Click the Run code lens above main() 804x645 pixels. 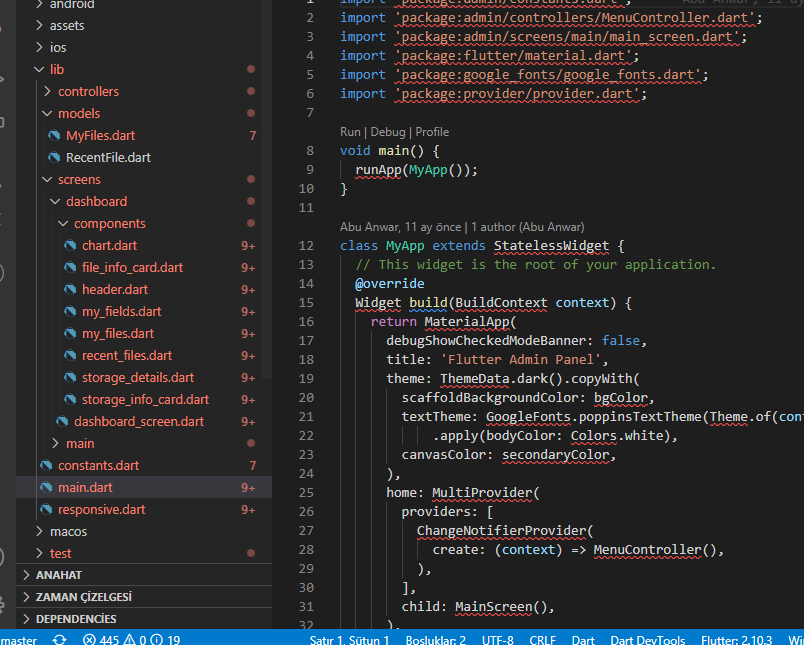click(x=350, y=132)
